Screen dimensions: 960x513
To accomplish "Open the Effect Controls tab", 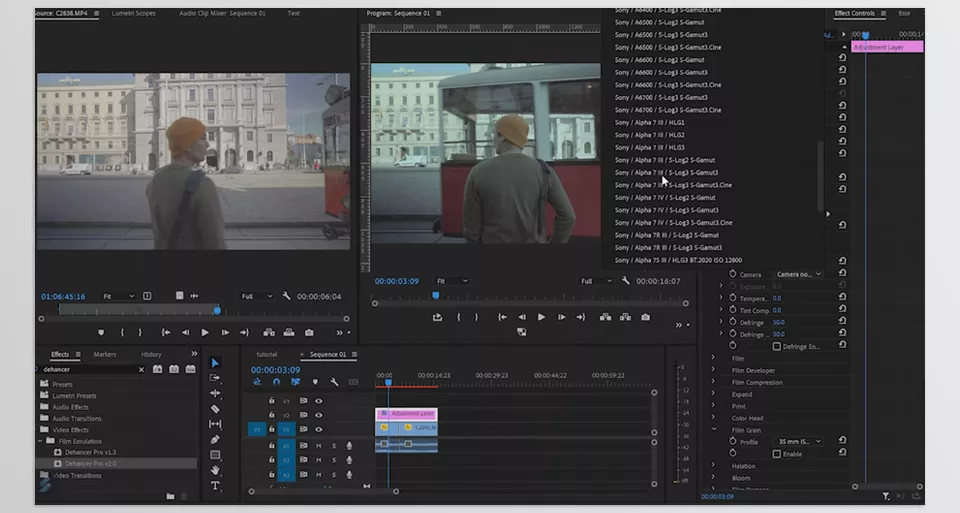I will pyautogui.click(x=855, y=13).
